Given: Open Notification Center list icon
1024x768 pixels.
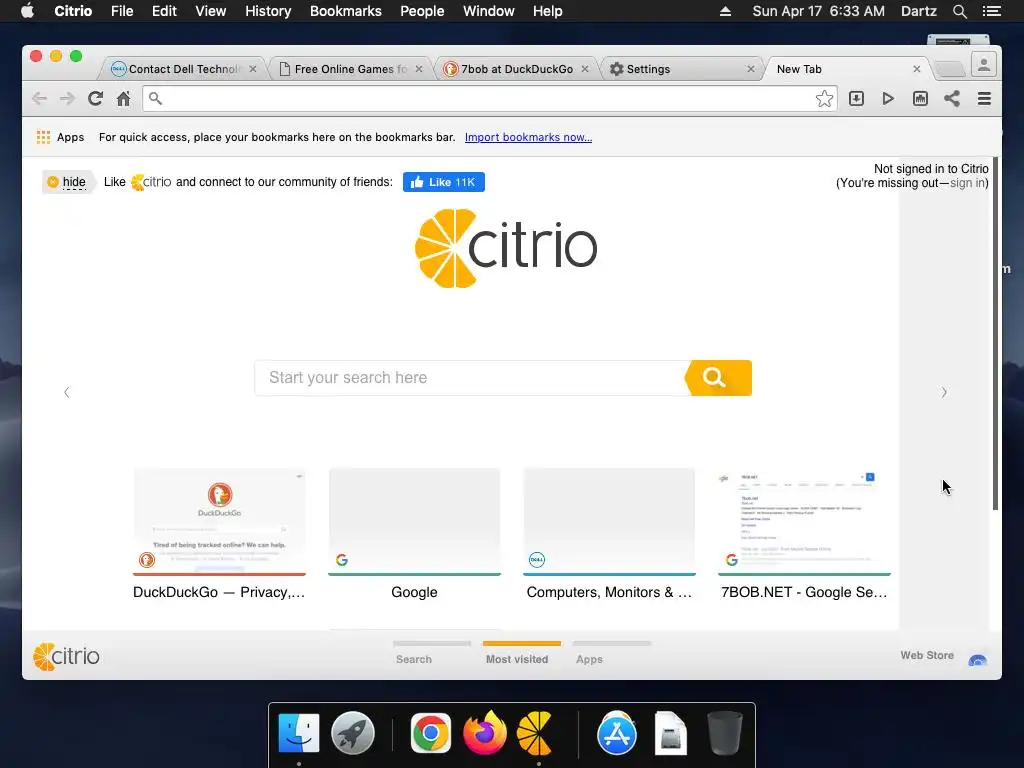Looking at the screenshot, I should (x=992, y=11).
